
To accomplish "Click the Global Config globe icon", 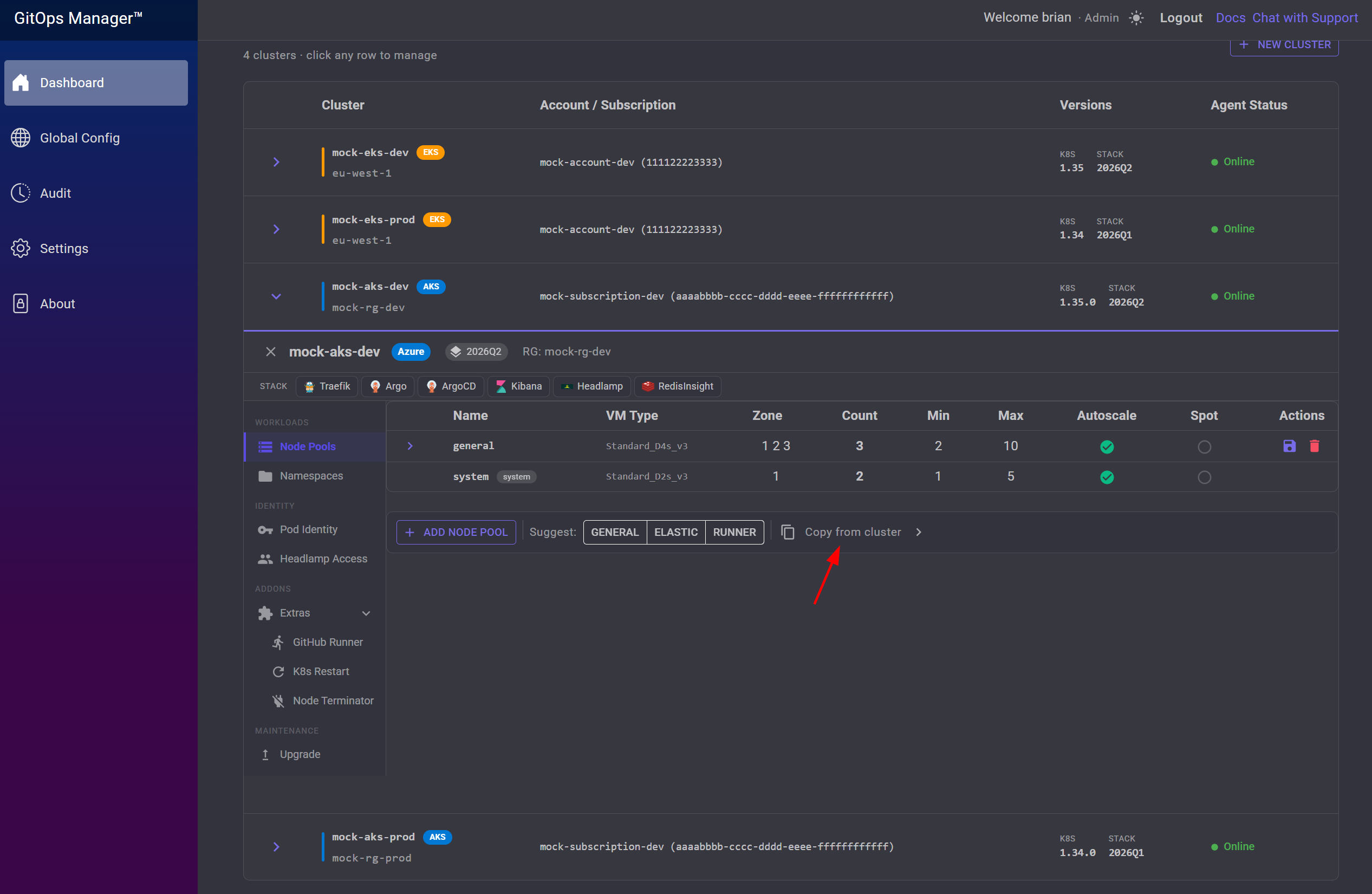I will (21, 138).
